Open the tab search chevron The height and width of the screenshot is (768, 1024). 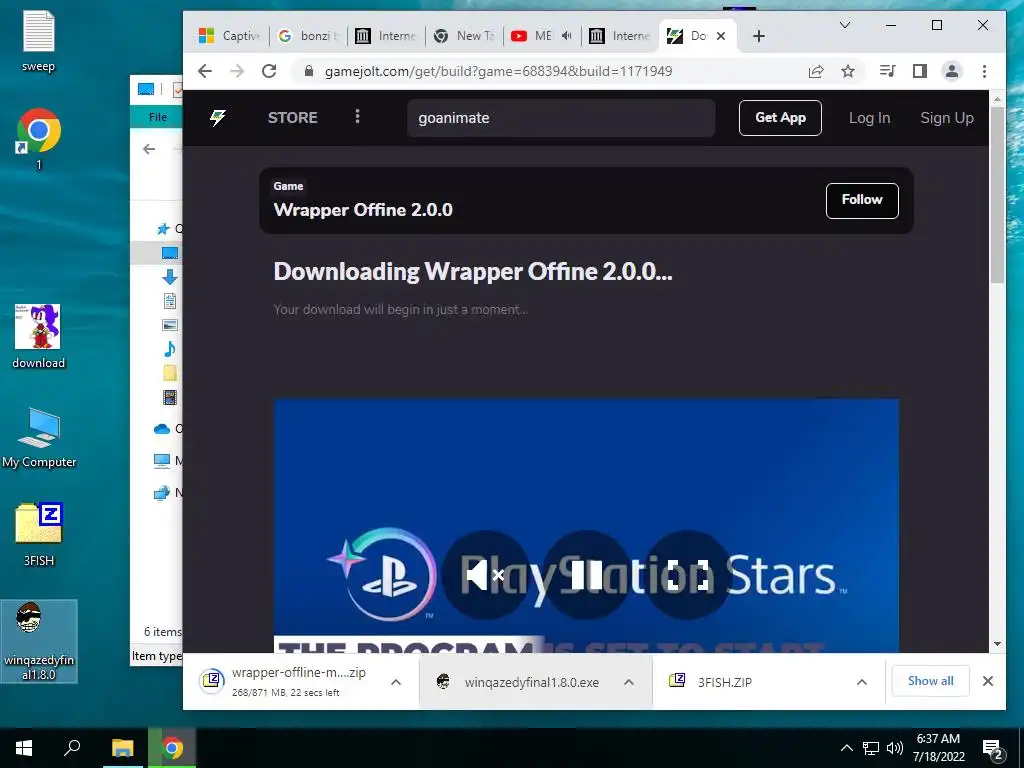844,25
